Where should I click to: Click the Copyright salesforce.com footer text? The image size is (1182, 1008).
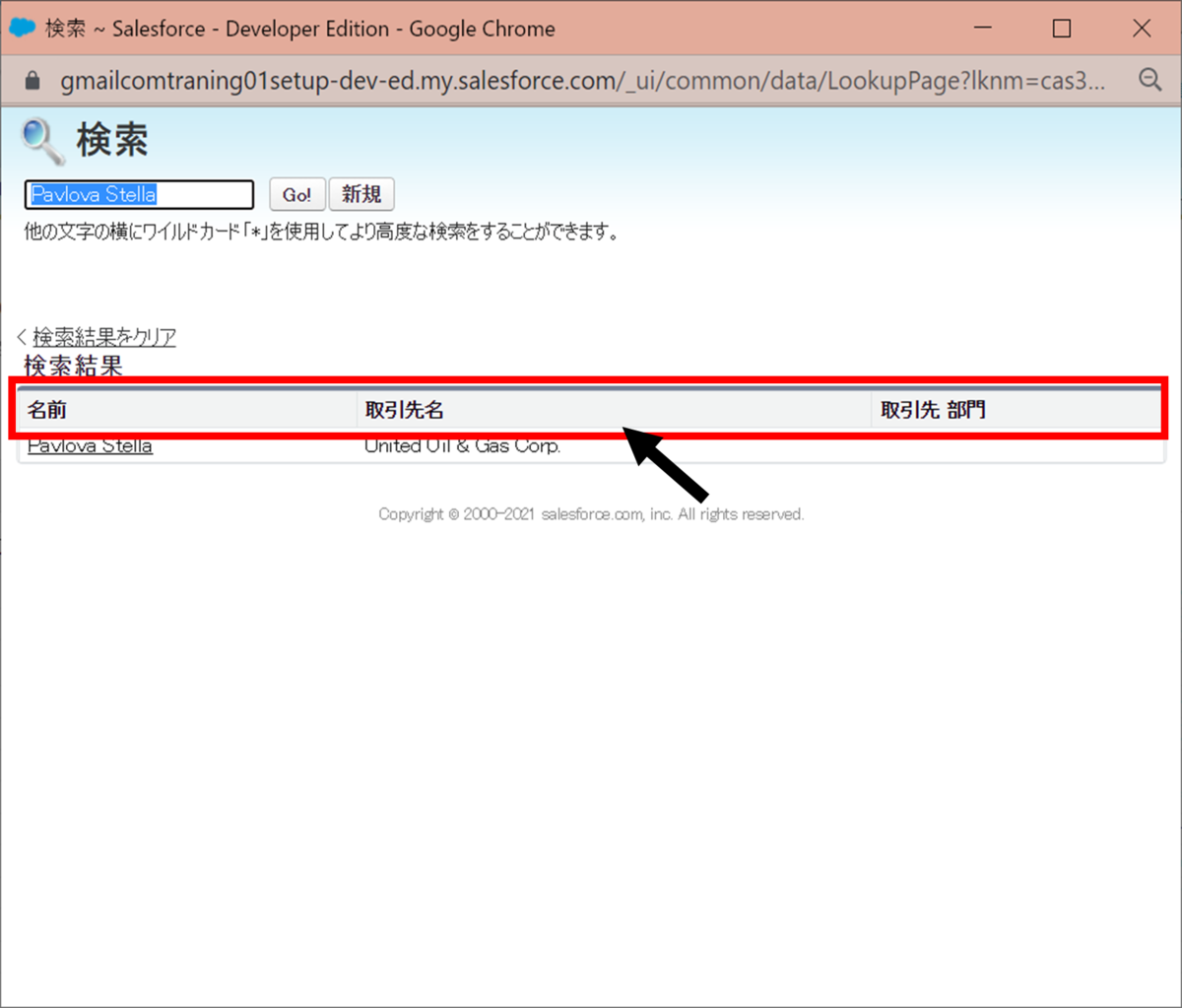[x=591, y=514]
